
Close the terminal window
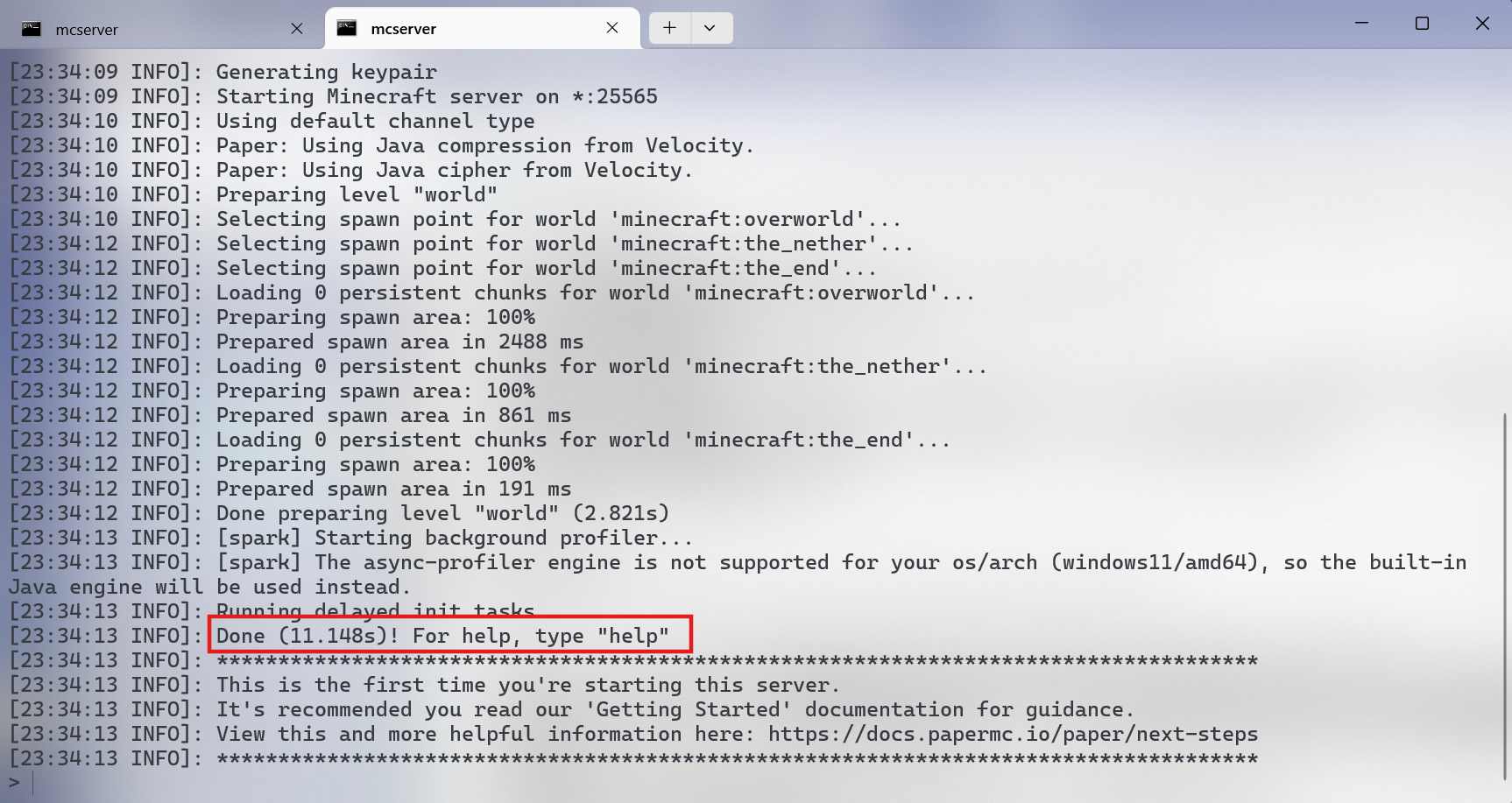(1482, 24)
